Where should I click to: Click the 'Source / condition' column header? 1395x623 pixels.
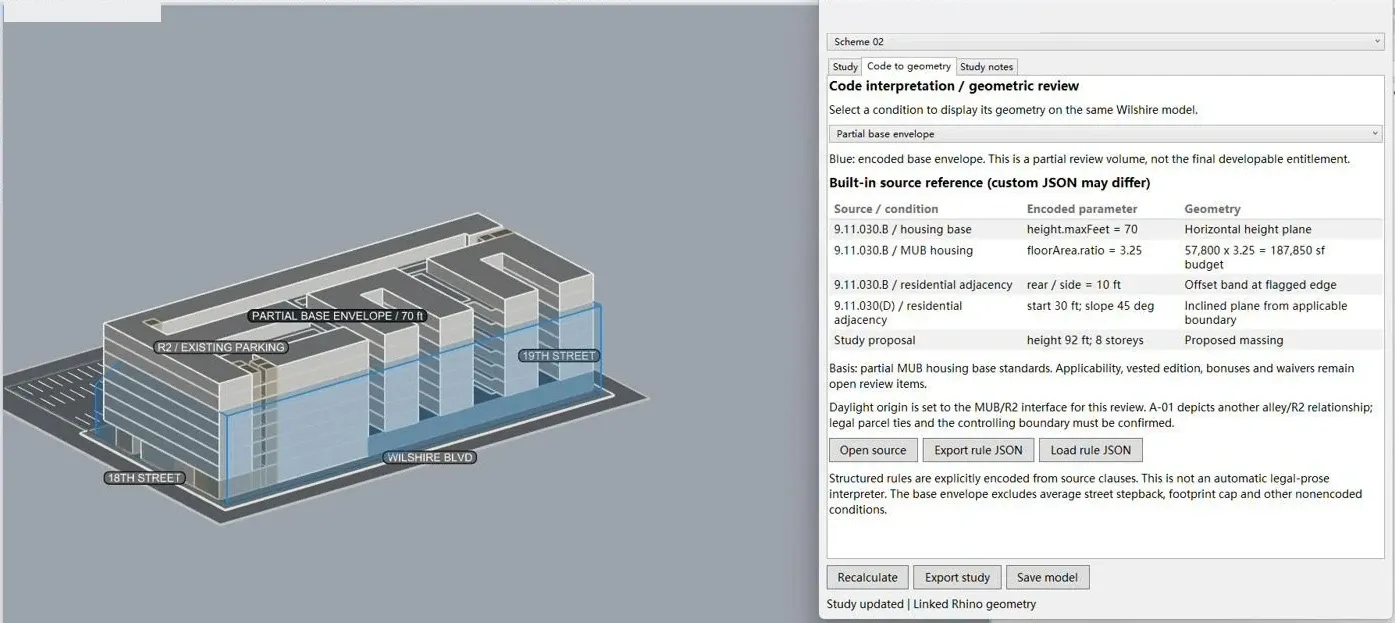click(x=886, y=209)
